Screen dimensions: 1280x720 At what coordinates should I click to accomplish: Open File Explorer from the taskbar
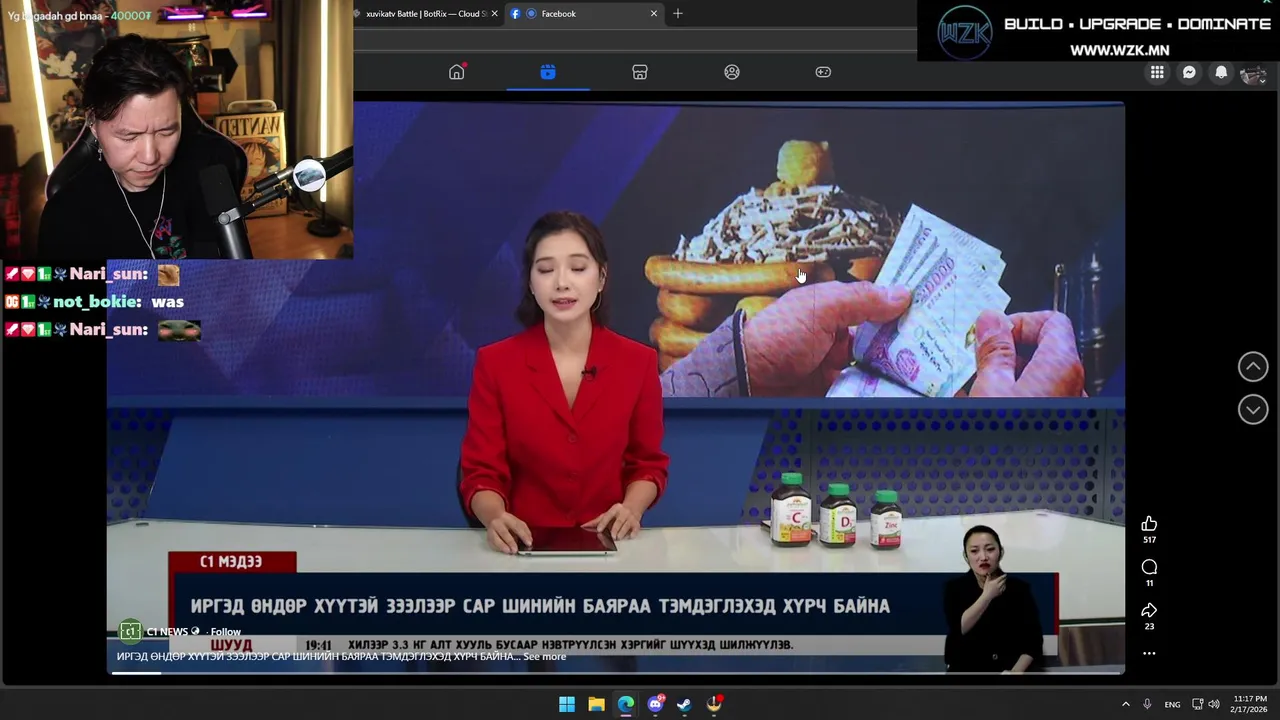(x=596, y=704)
